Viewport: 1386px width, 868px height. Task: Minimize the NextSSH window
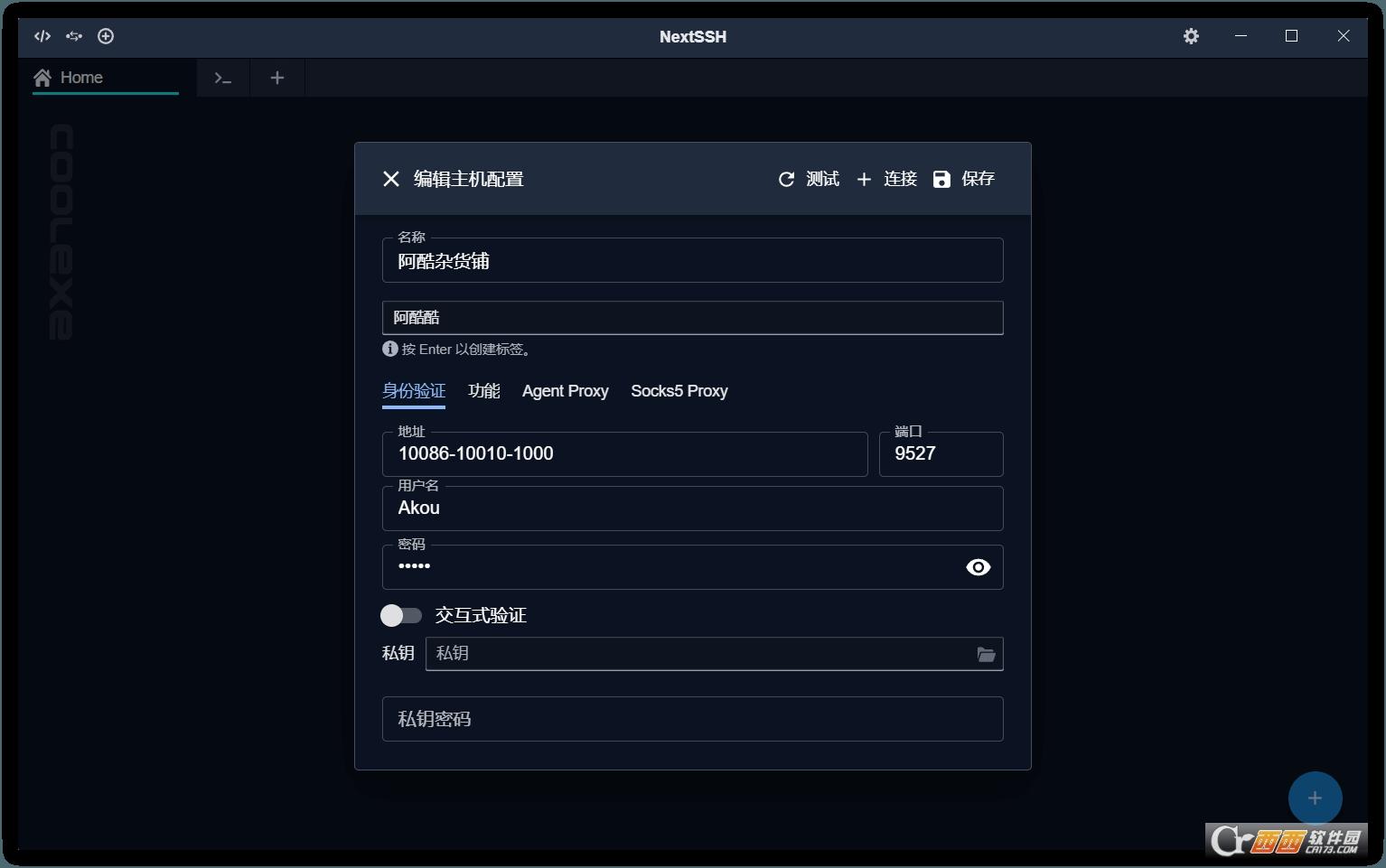tap(1241, 36)
